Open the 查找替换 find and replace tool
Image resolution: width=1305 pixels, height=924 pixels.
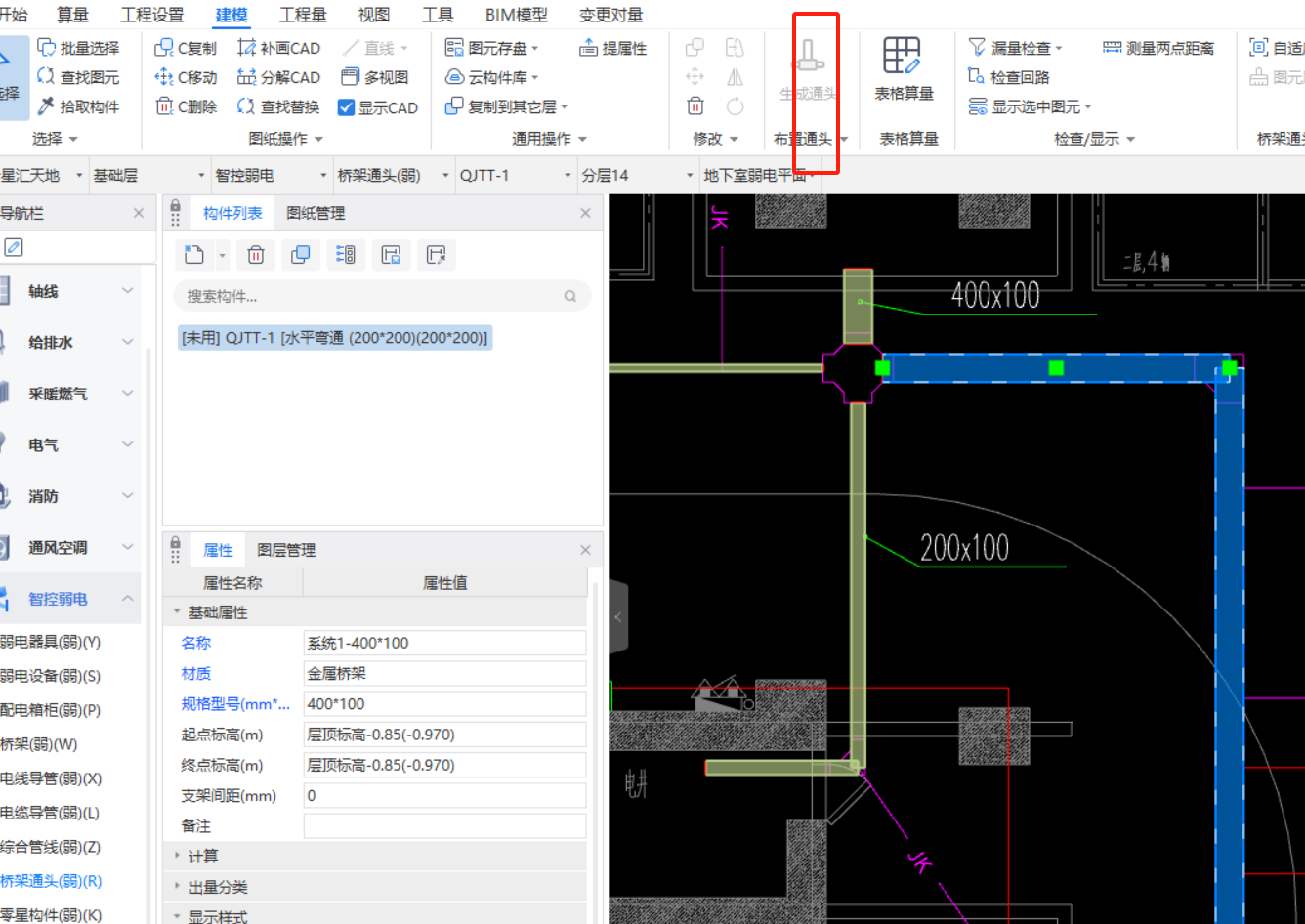(278, 106)
